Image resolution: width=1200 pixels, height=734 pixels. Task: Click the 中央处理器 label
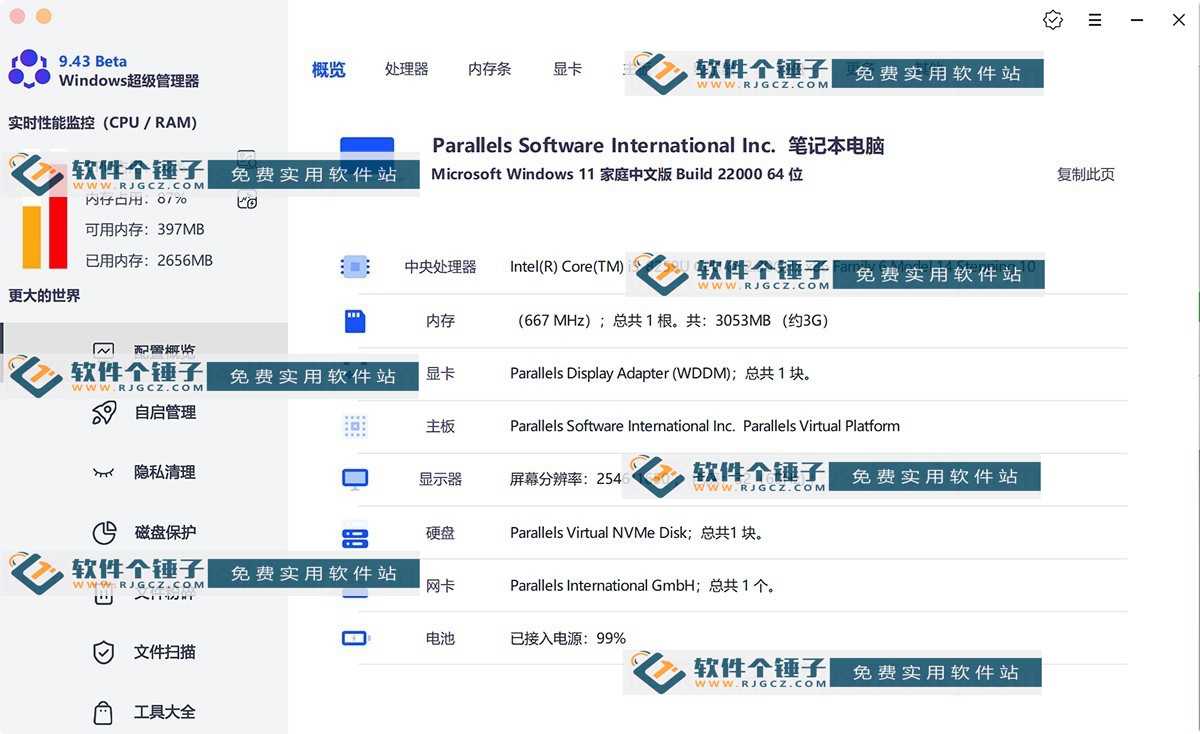click(x=440, y=267)
